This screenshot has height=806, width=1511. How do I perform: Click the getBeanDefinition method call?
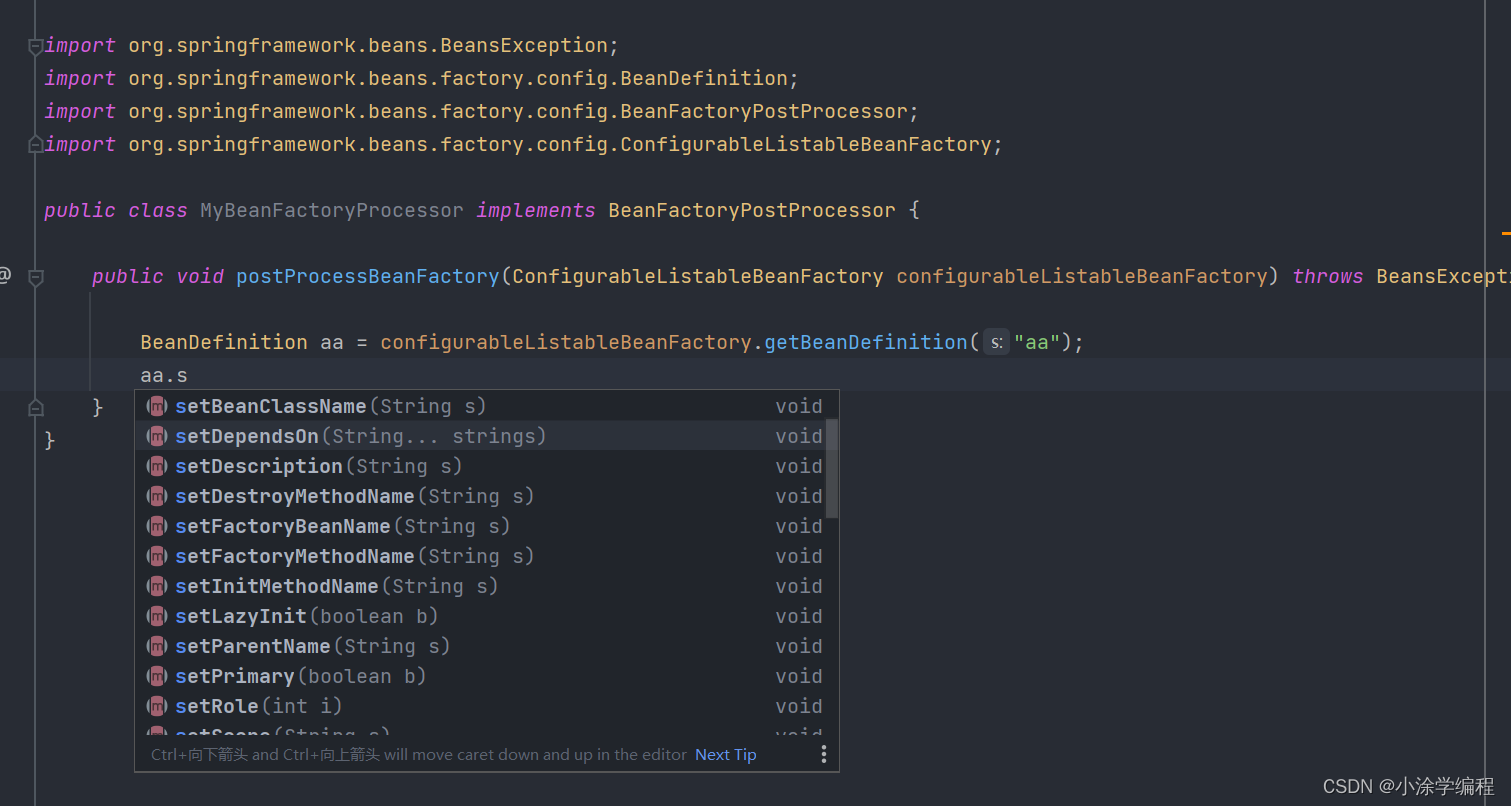[866, 342]
